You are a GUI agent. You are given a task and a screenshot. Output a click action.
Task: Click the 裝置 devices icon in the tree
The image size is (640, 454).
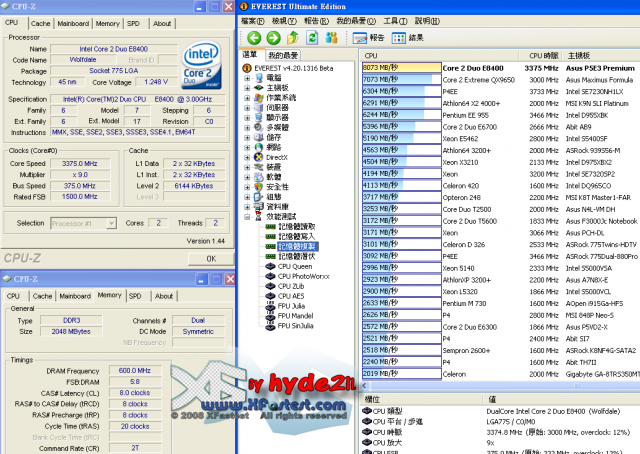point(258,167)
